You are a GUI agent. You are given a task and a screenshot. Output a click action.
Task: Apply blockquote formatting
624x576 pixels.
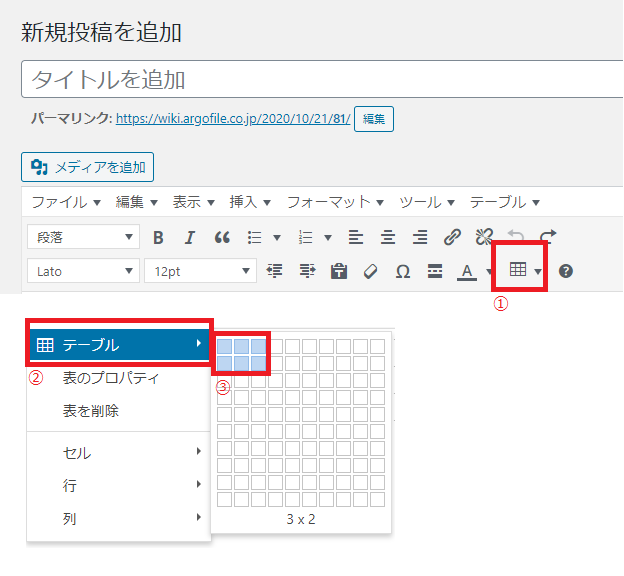click(x=222, y=237)
